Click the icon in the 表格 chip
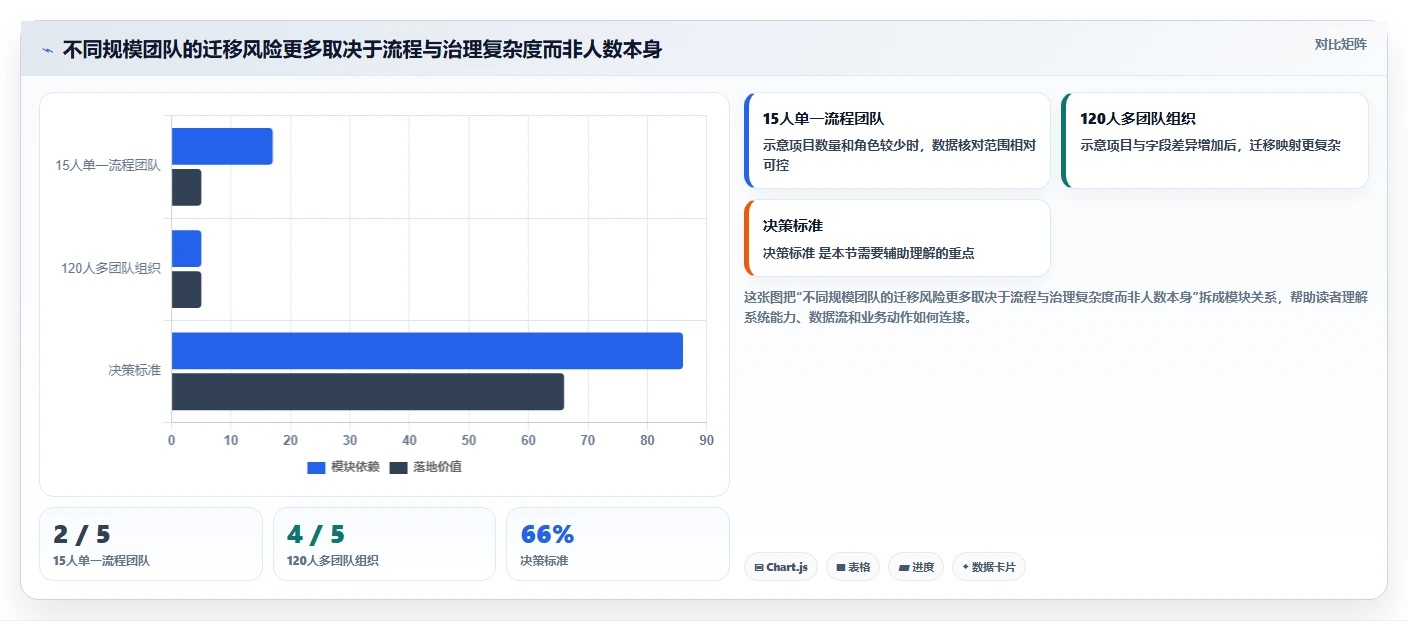Screen dimensions: 1408x621 click(x=841, y=567)
